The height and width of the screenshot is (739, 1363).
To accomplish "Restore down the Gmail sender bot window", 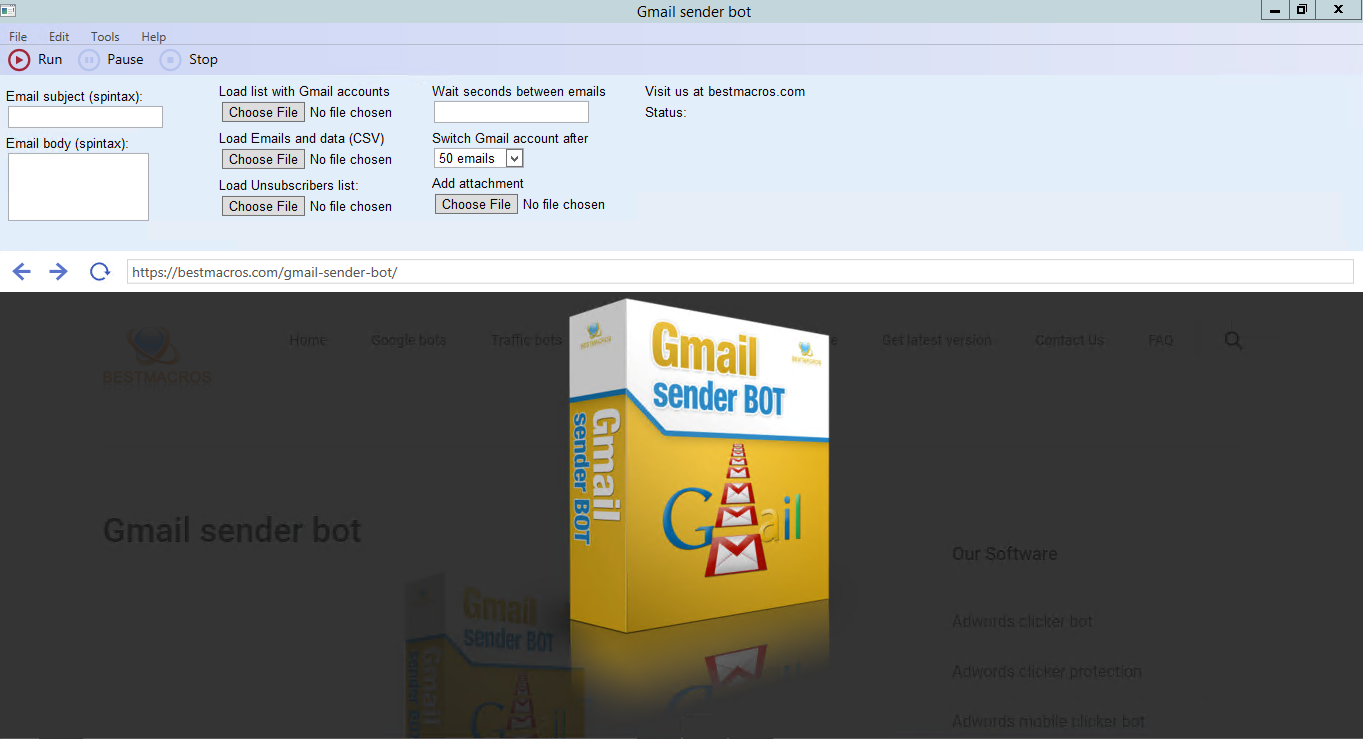I will click(1302, 10).
